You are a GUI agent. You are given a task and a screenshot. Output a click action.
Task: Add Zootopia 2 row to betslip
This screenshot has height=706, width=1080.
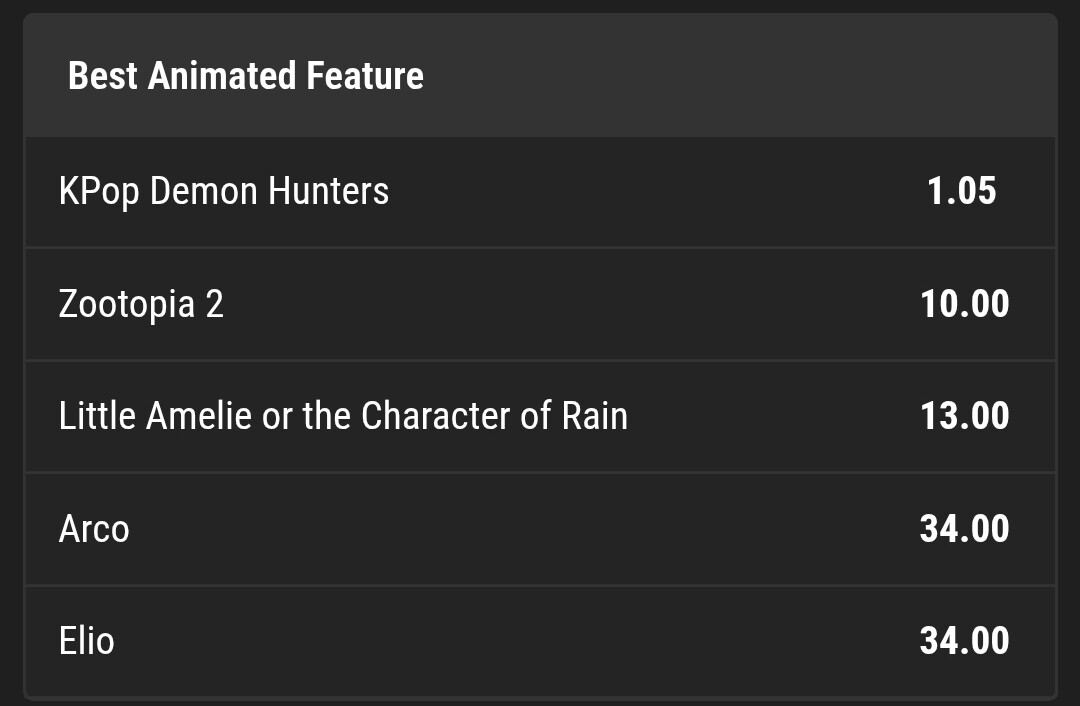coord(540,304)
